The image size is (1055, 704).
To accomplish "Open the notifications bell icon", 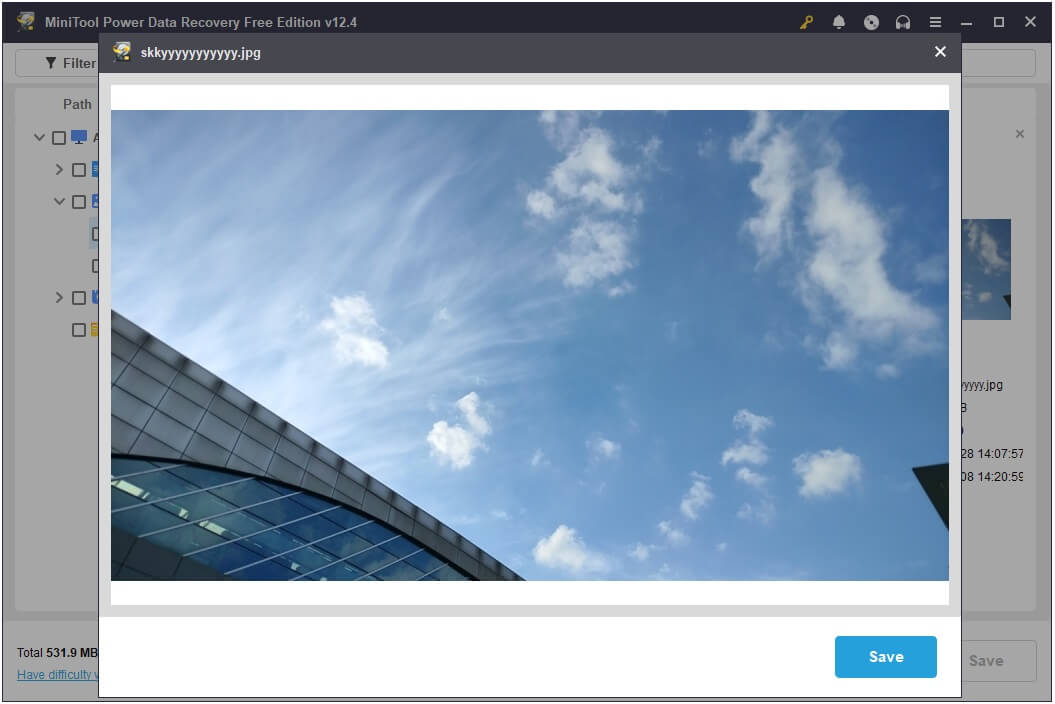I will 838,22.
